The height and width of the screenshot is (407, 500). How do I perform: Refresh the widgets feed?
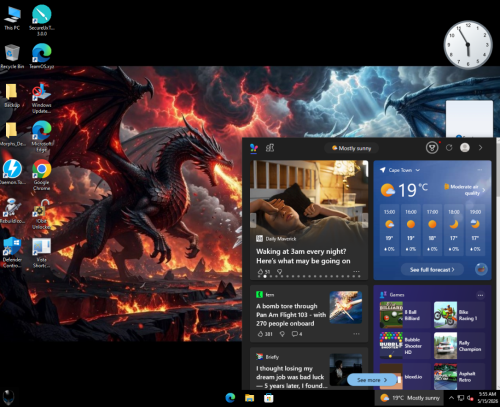click(449, 148)
